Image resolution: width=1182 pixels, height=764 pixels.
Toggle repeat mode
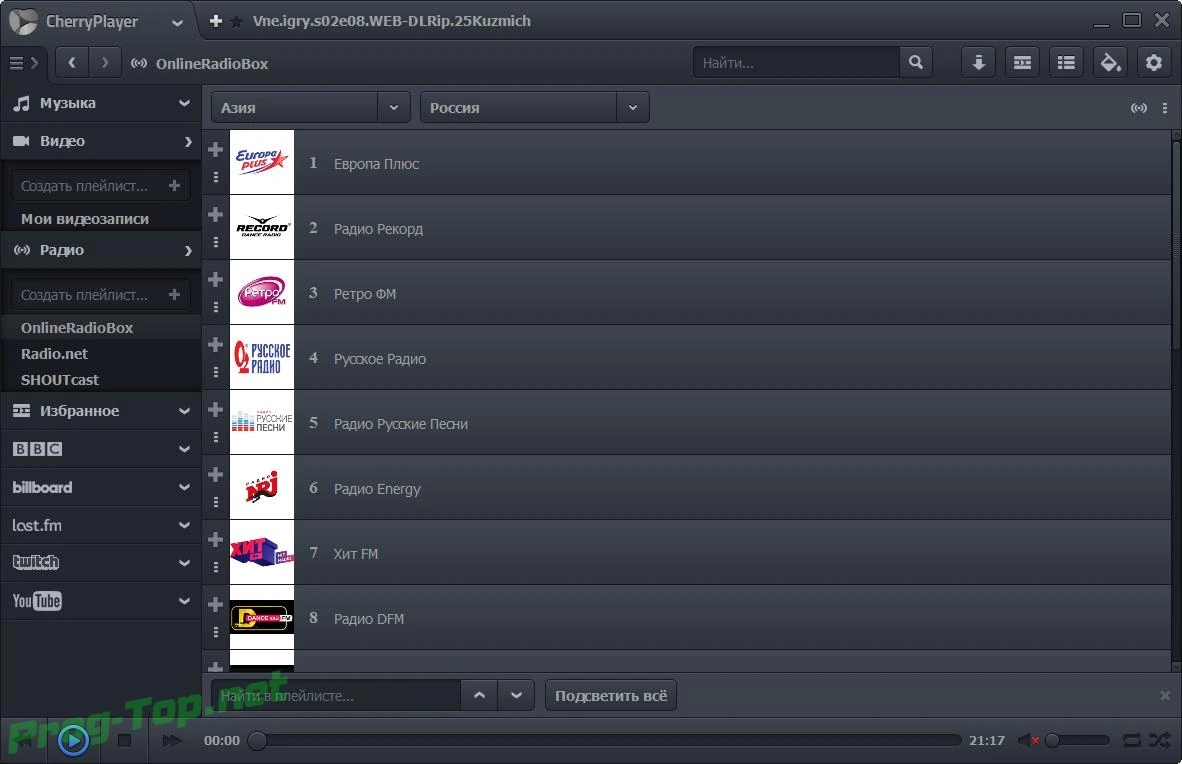[1131, 741]
